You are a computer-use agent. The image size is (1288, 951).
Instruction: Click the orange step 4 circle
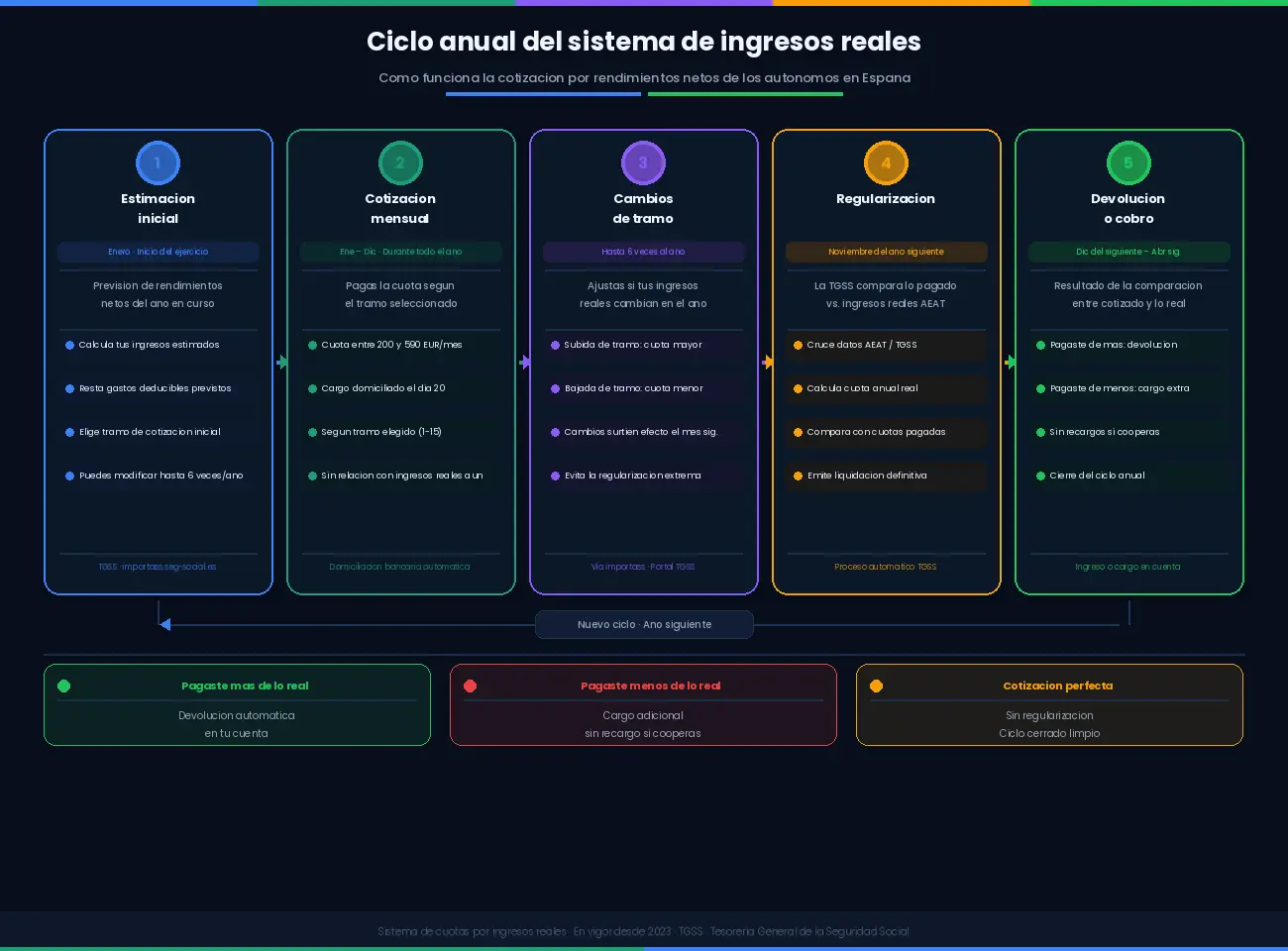pyautogui.click(x=886, y=163)
